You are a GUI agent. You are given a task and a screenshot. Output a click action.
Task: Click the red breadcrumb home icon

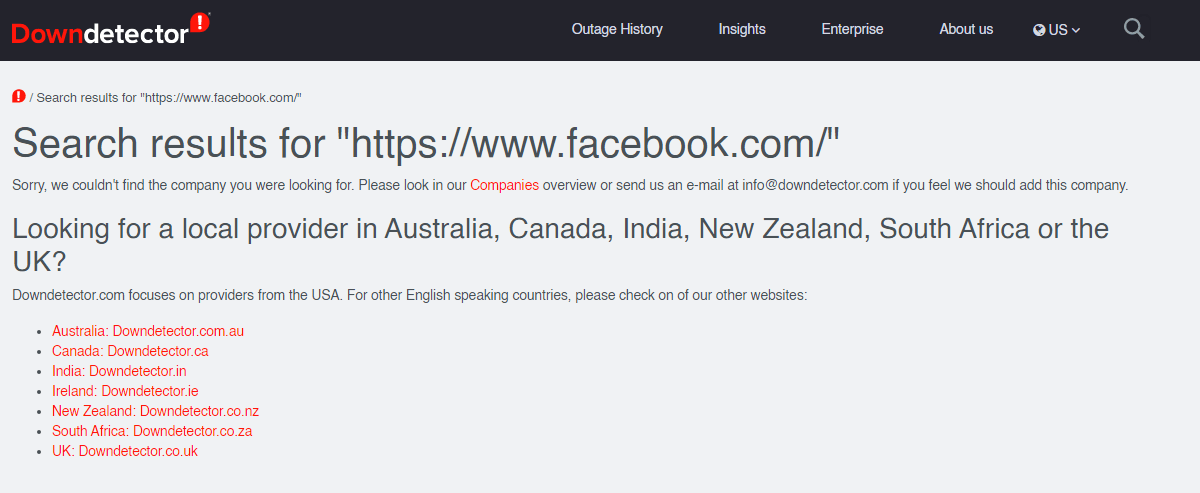click(x=19, y=97)
